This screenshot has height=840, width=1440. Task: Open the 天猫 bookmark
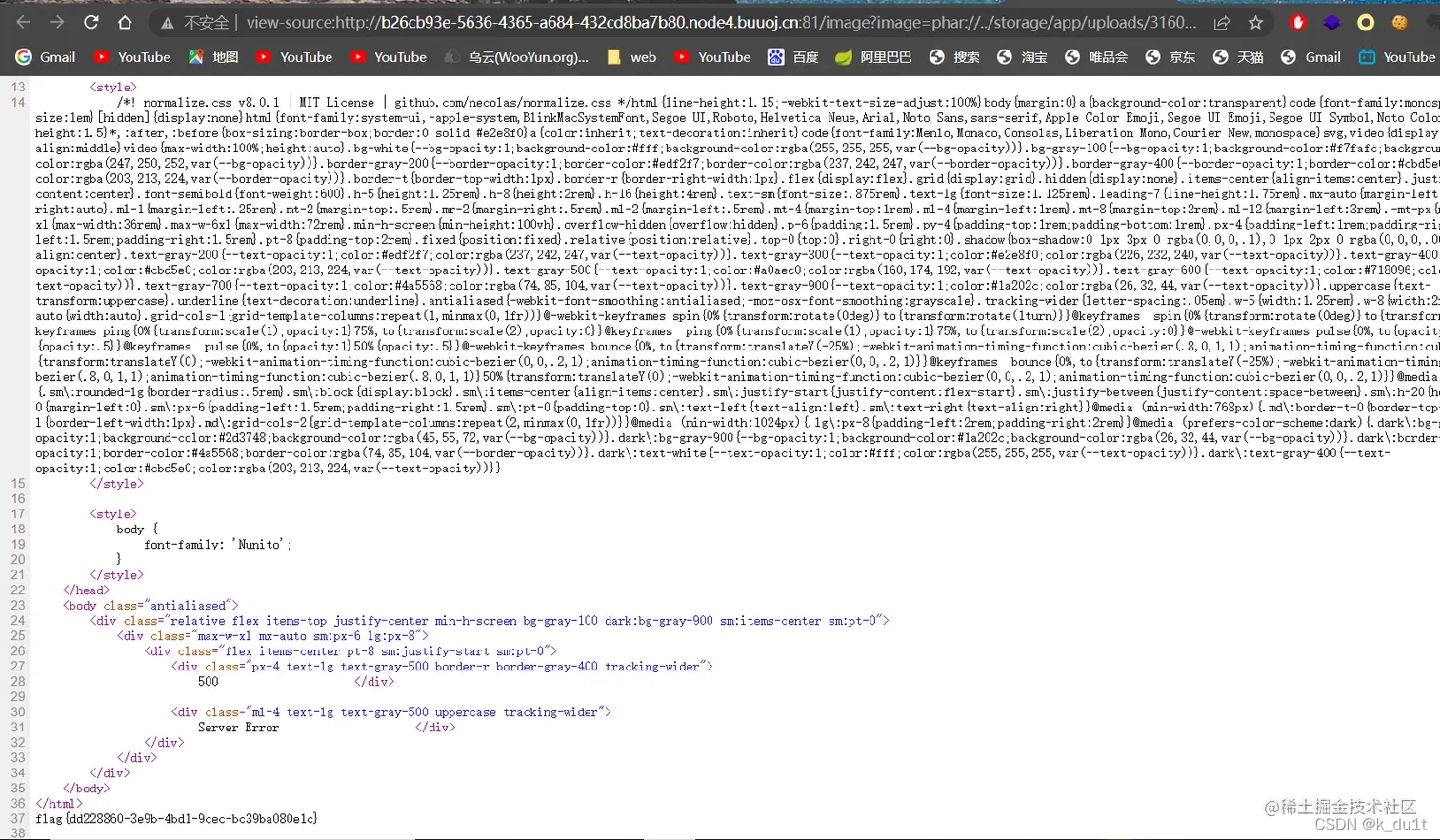(x=1238, y=57)
